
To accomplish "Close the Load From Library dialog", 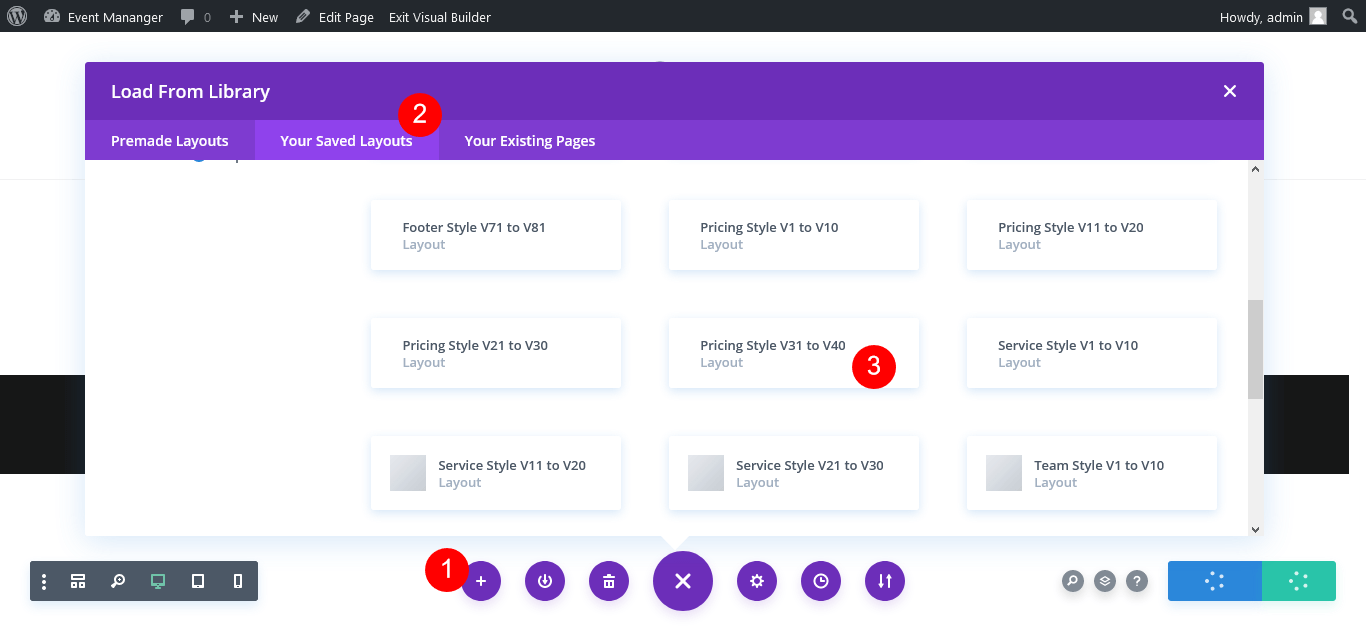I will point(1230,91).
